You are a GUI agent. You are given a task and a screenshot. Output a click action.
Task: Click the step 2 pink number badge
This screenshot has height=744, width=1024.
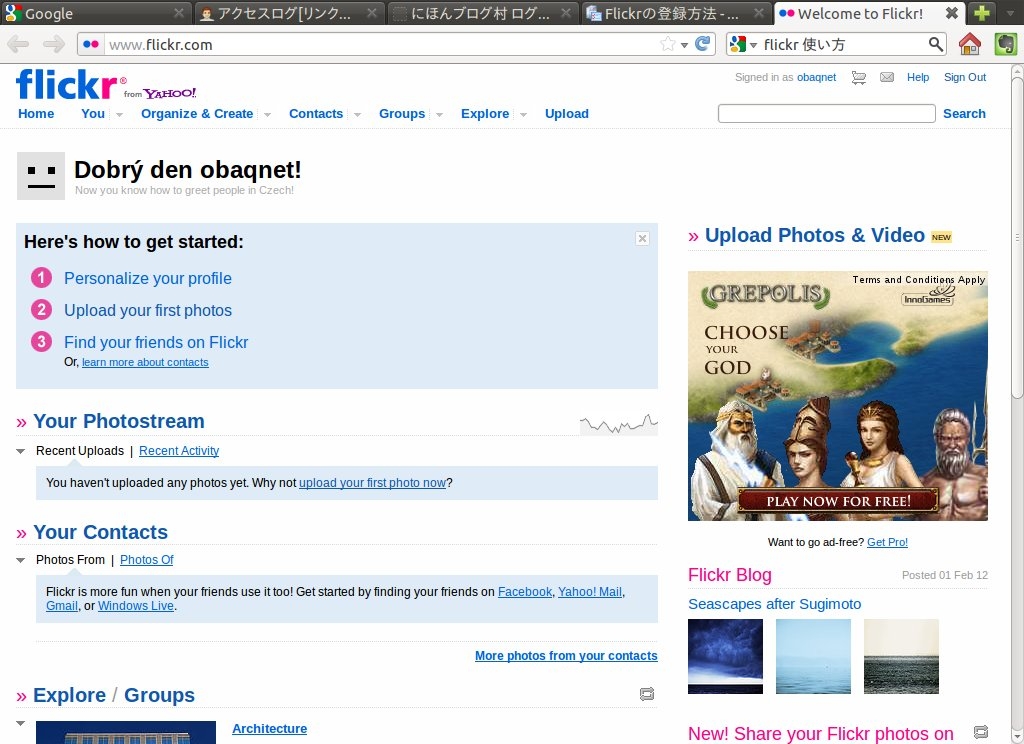tap(41, 309)
